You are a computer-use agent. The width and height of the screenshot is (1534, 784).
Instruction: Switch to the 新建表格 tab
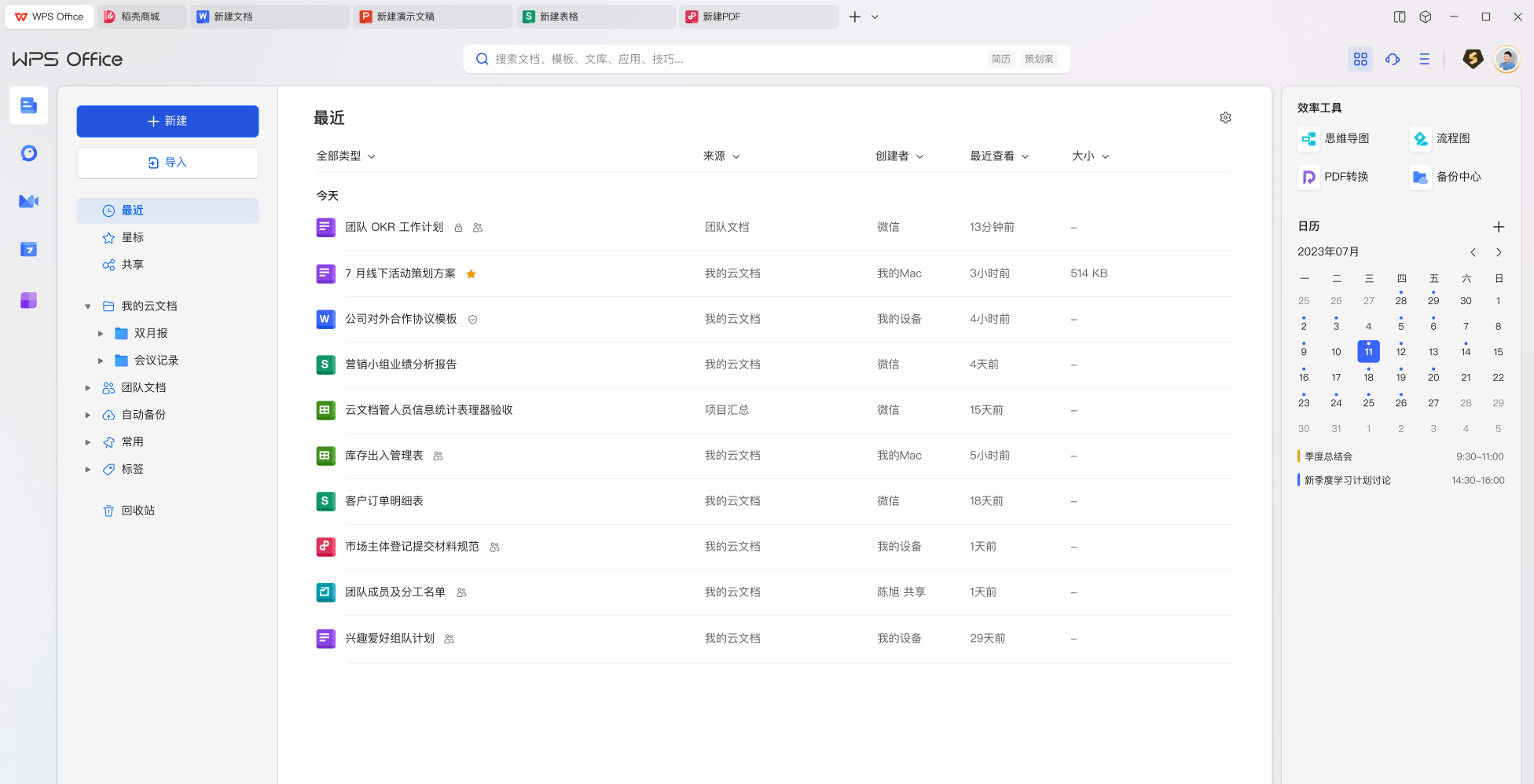click(x=595, y=16)
